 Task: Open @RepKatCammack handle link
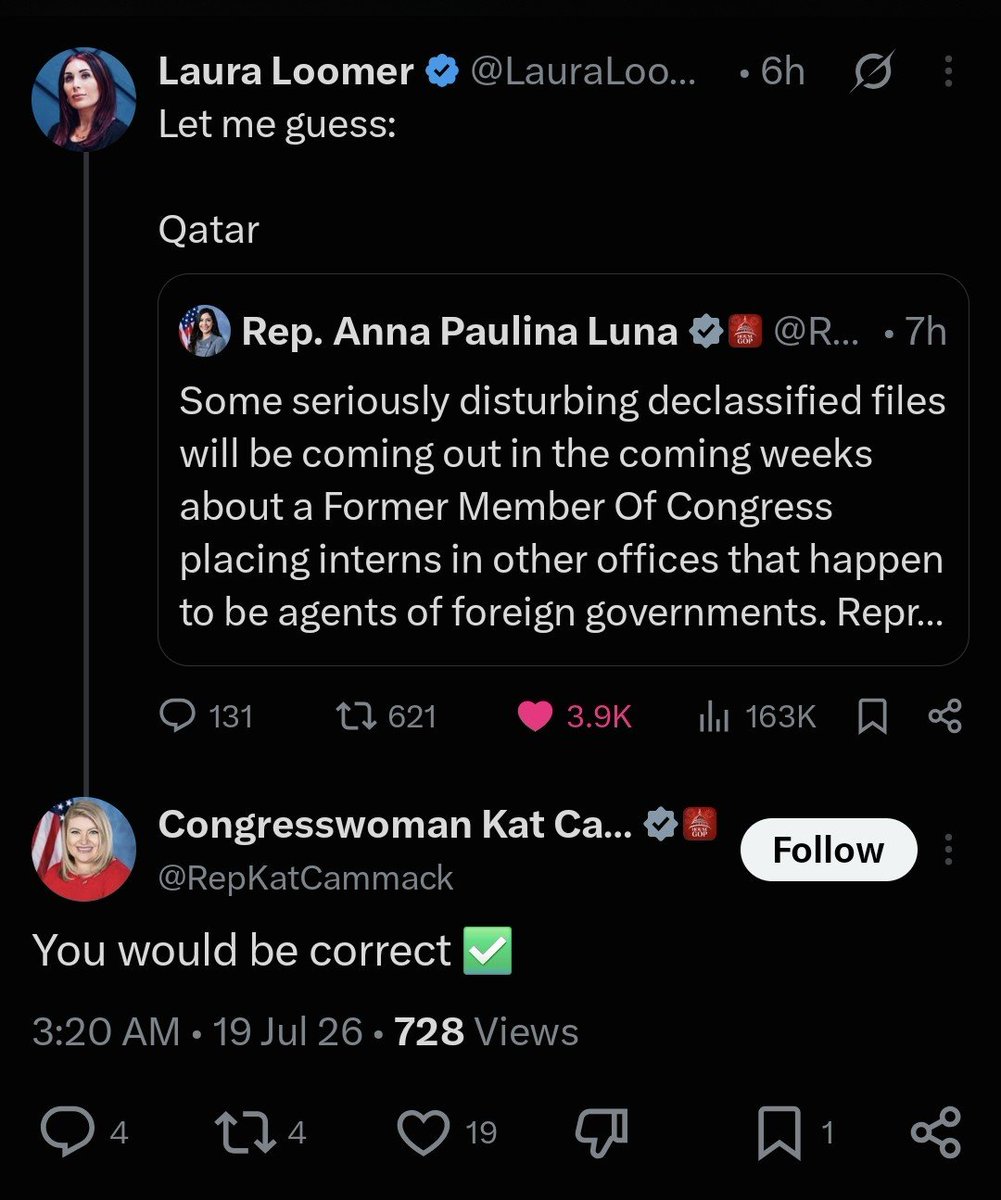pyautogui.click(x=305, y=878)
